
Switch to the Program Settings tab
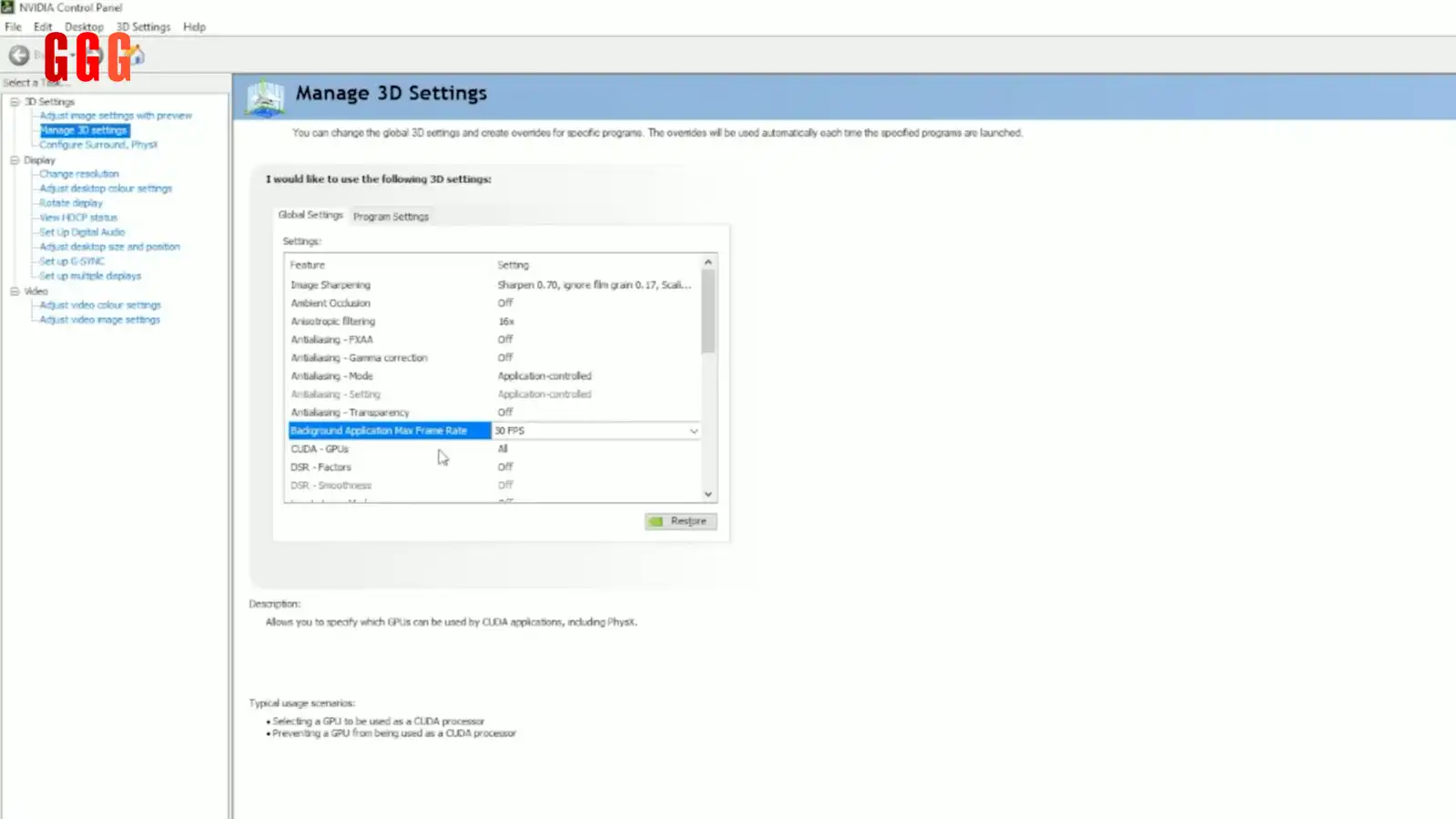click(391, 217)
